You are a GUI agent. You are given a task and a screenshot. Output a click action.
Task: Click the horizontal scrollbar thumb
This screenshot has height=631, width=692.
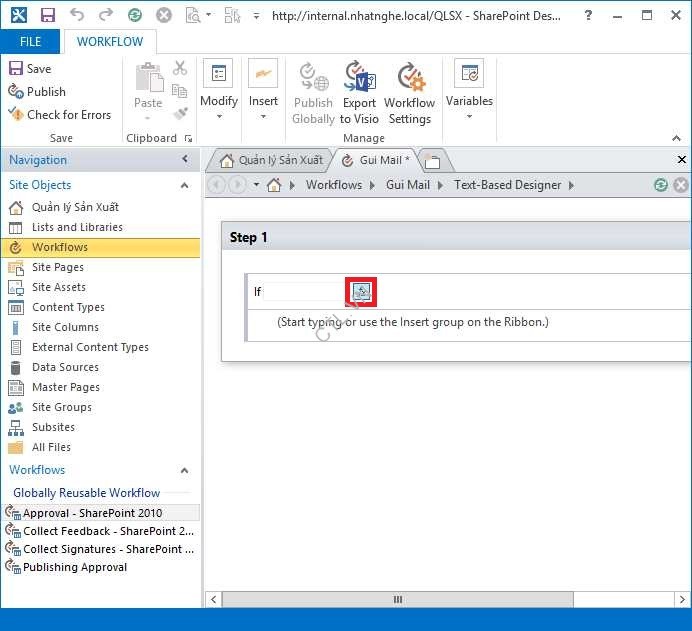click(397, 600)
